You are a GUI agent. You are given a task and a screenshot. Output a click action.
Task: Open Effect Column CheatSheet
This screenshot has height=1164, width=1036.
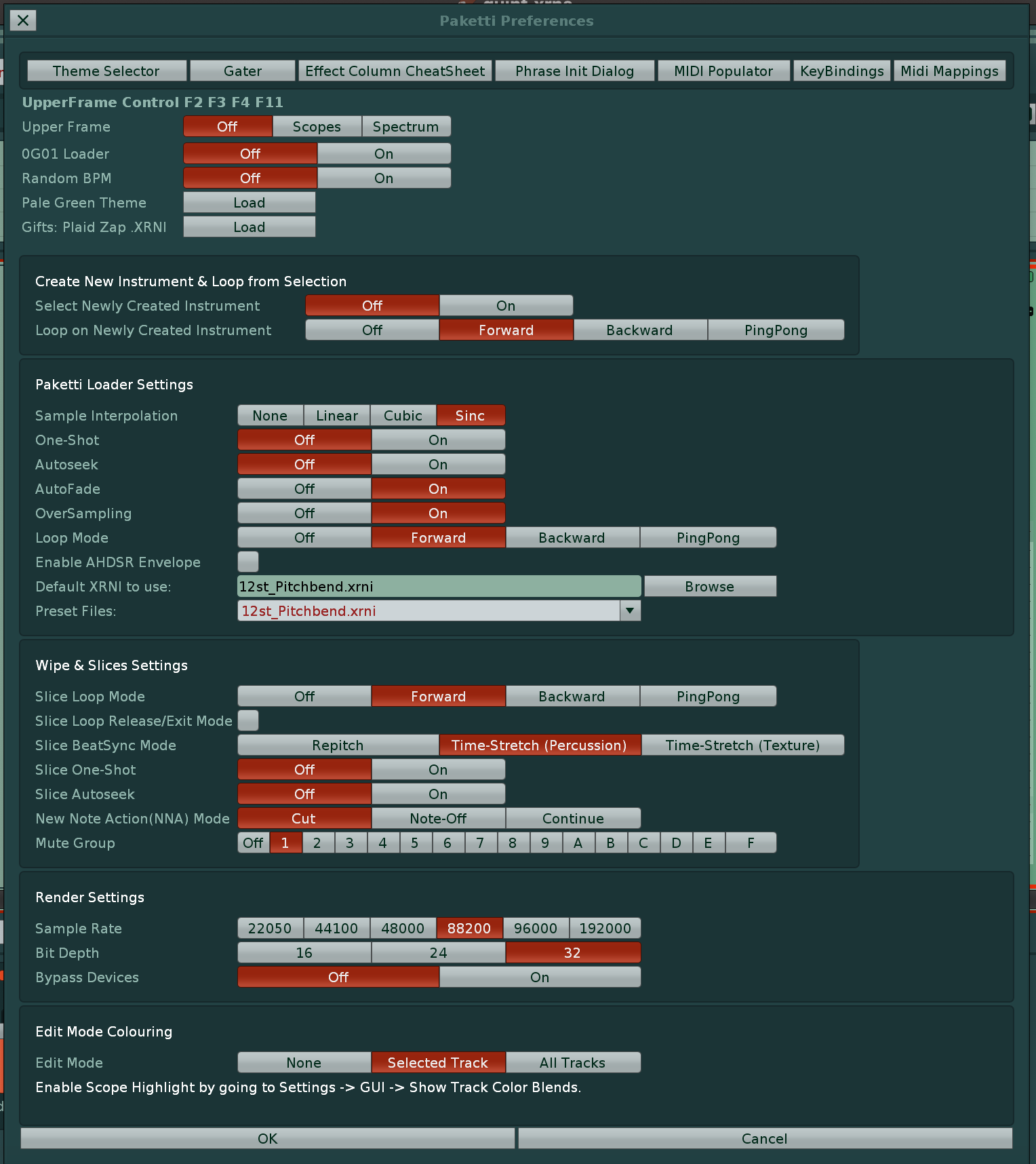coord(395,71)
